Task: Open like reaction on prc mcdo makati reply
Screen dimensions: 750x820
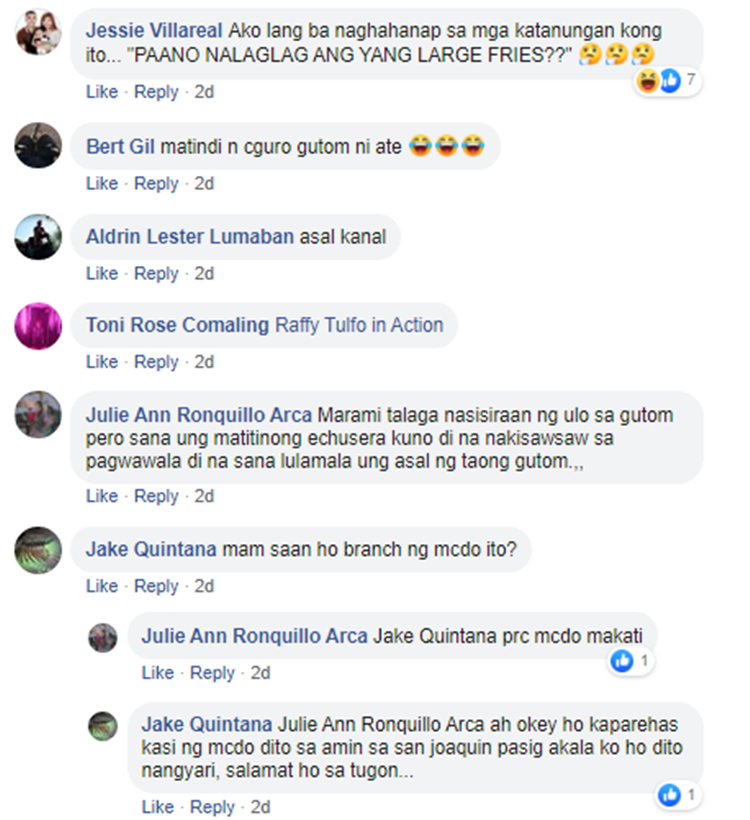Action: [x=631, y=661]
